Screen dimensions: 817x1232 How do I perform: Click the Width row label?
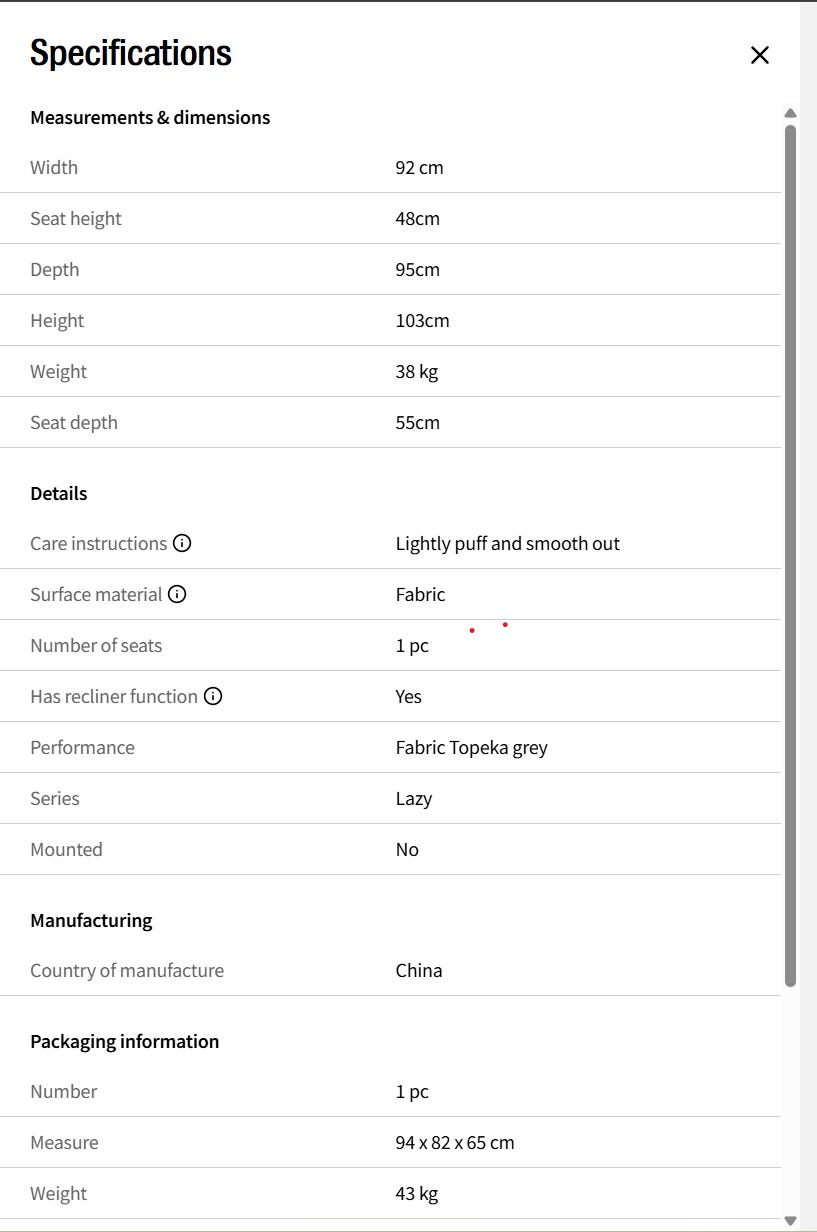(54, 167)
